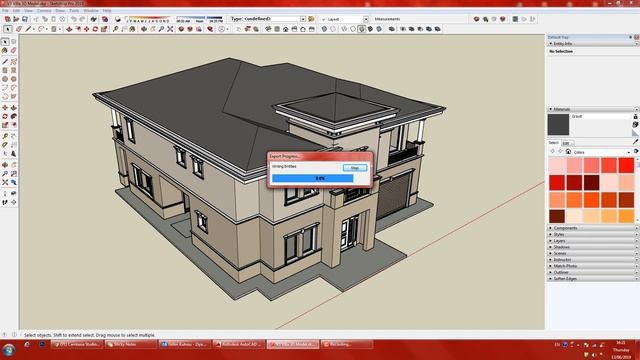Choose the Line tool in left toolbar
640x360 pixels.
(x=5, y=61)
